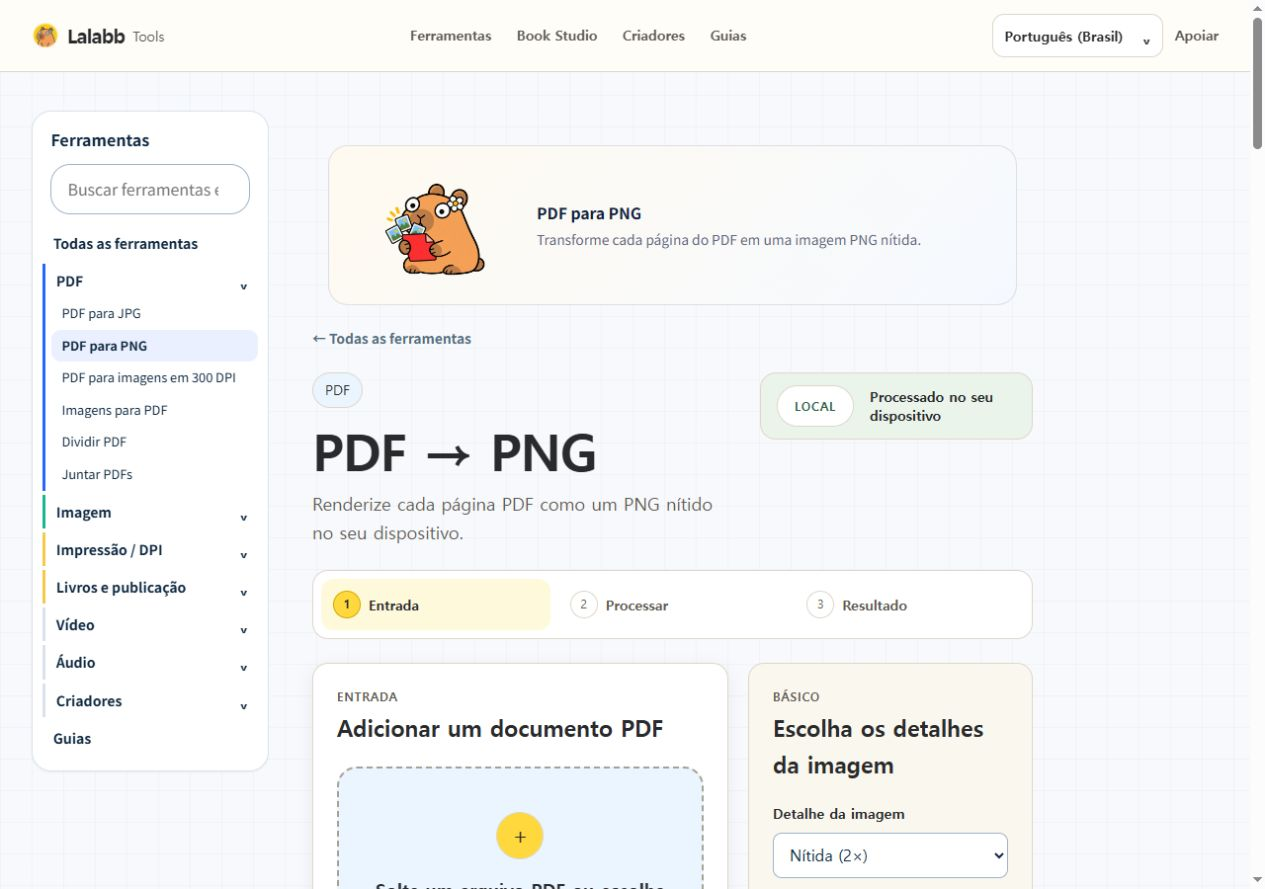Open Dividir PDF tool

[94, 442]
